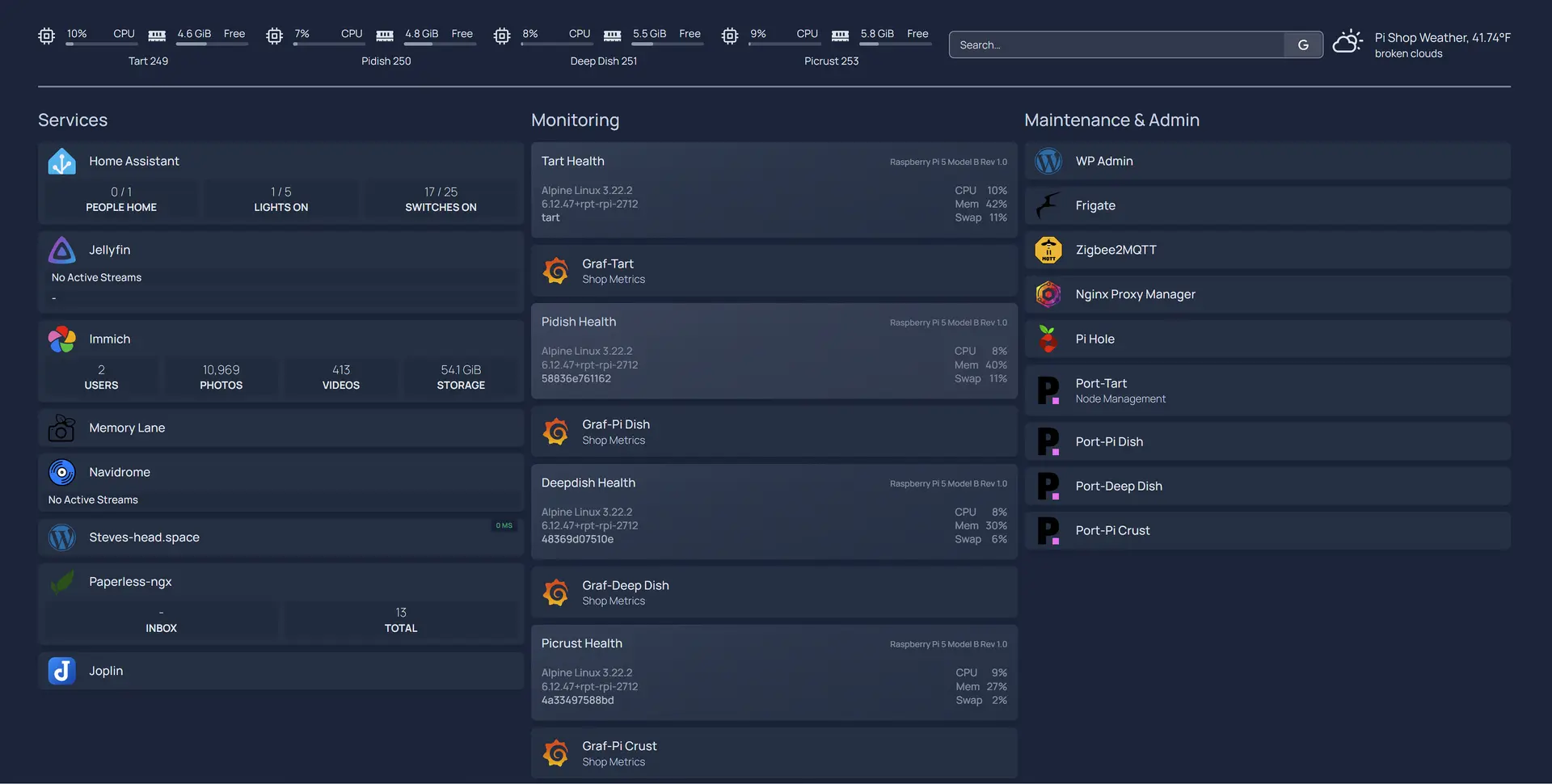The width and height of the screenshot is (1552, 784).
Task: Click the Port-Tart Portainer icon
Action: (1048, 391)
